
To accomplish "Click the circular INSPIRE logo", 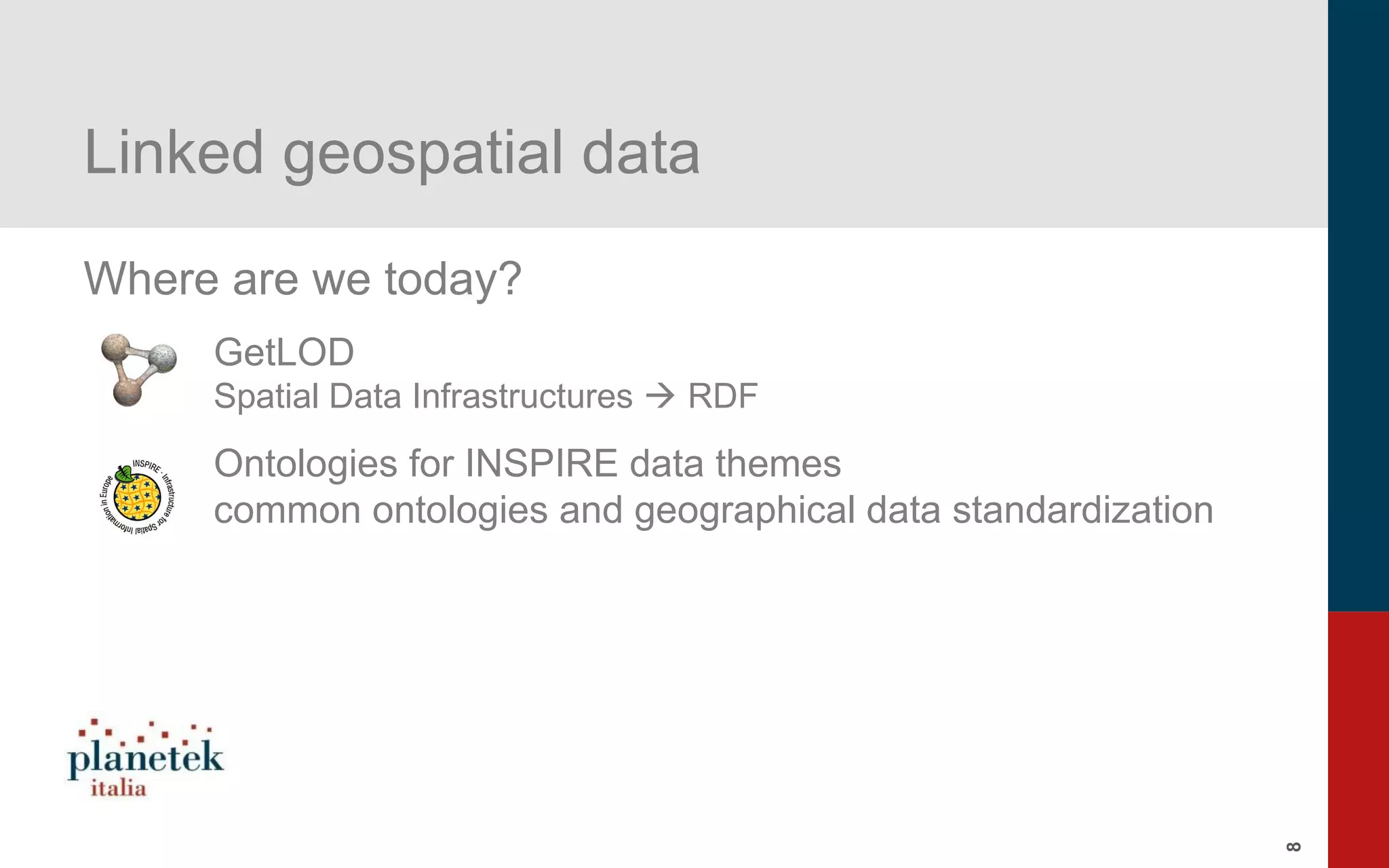I will (138, 496).
